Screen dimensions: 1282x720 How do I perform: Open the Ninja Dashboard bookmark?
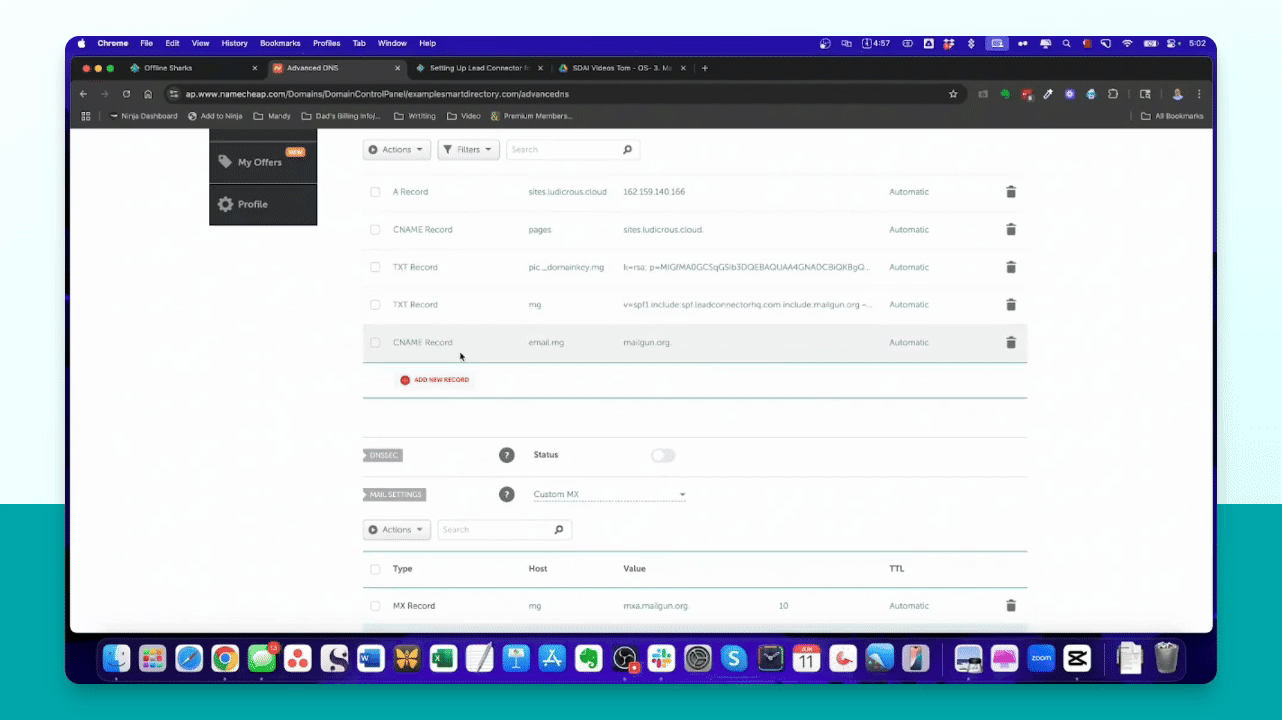(143, 116)
